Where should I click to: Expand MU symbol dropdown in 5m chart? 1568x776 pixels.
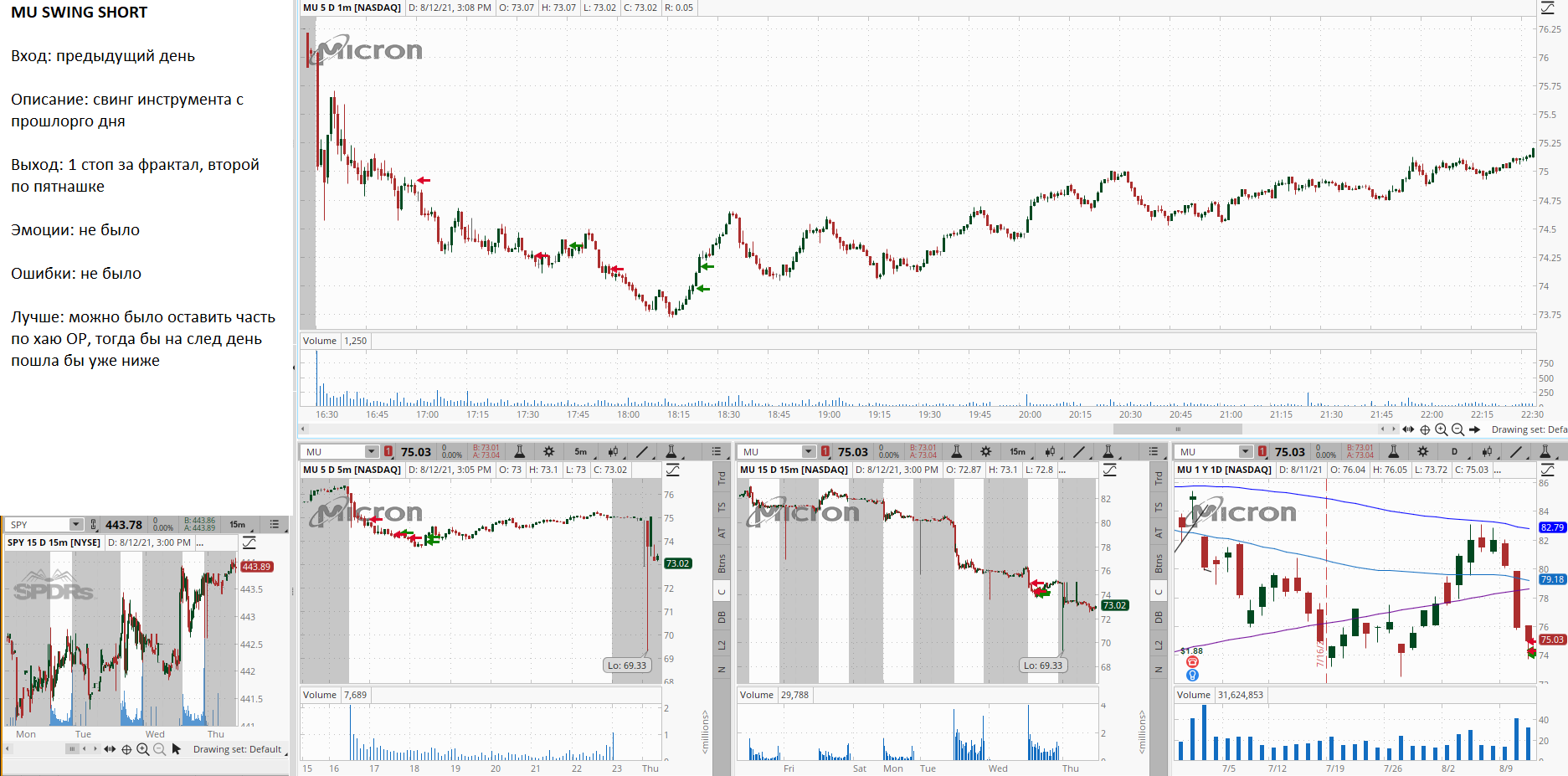click(x=372, y=452)
